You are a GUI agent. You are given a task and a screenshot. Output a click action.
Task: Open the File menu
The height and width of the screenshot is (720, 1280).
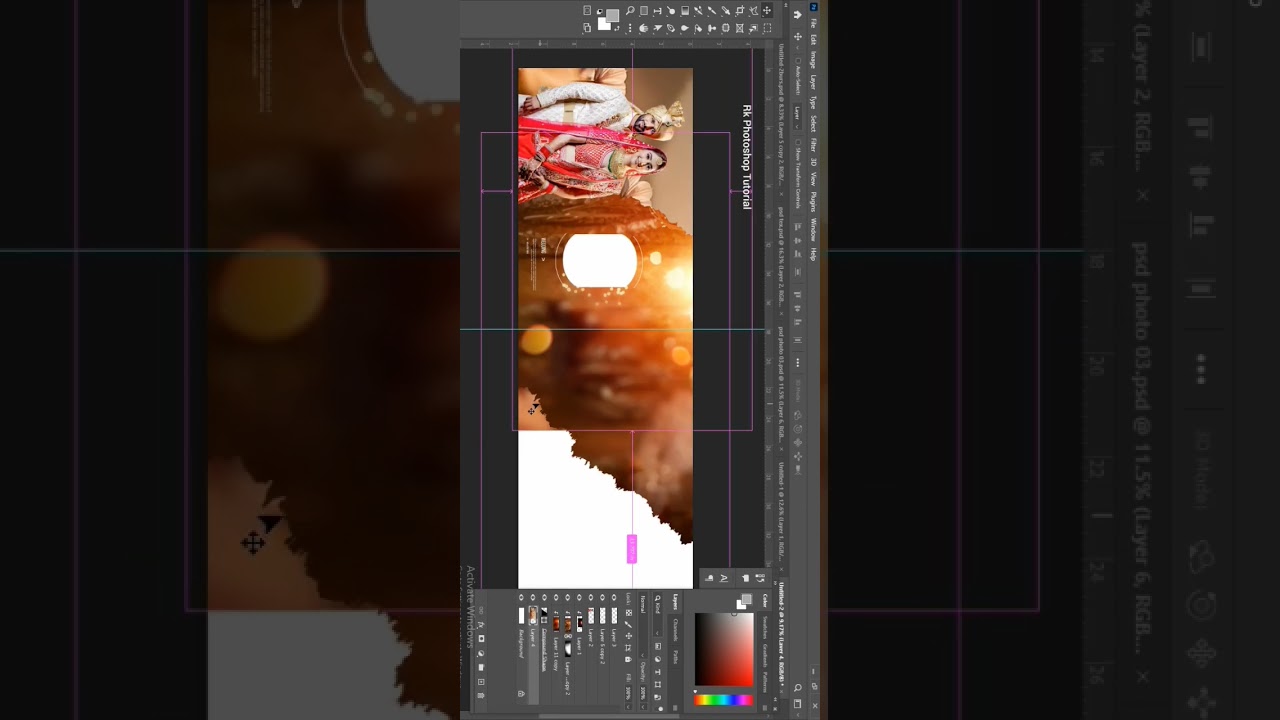(x=813, y=23)
